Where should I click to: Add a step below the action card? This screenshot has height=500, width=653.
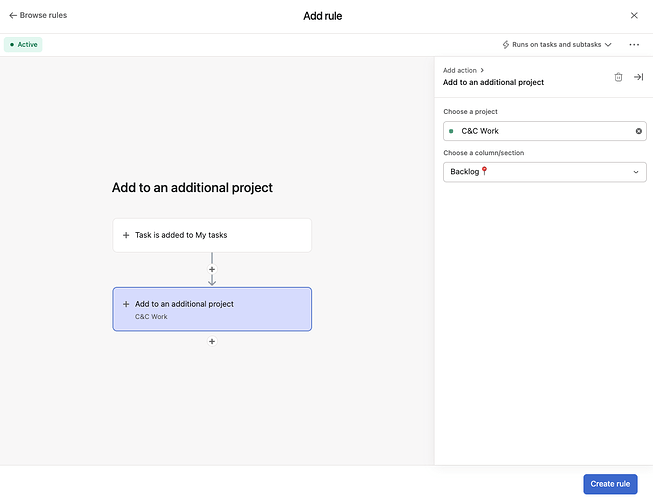tap(212, 341)
